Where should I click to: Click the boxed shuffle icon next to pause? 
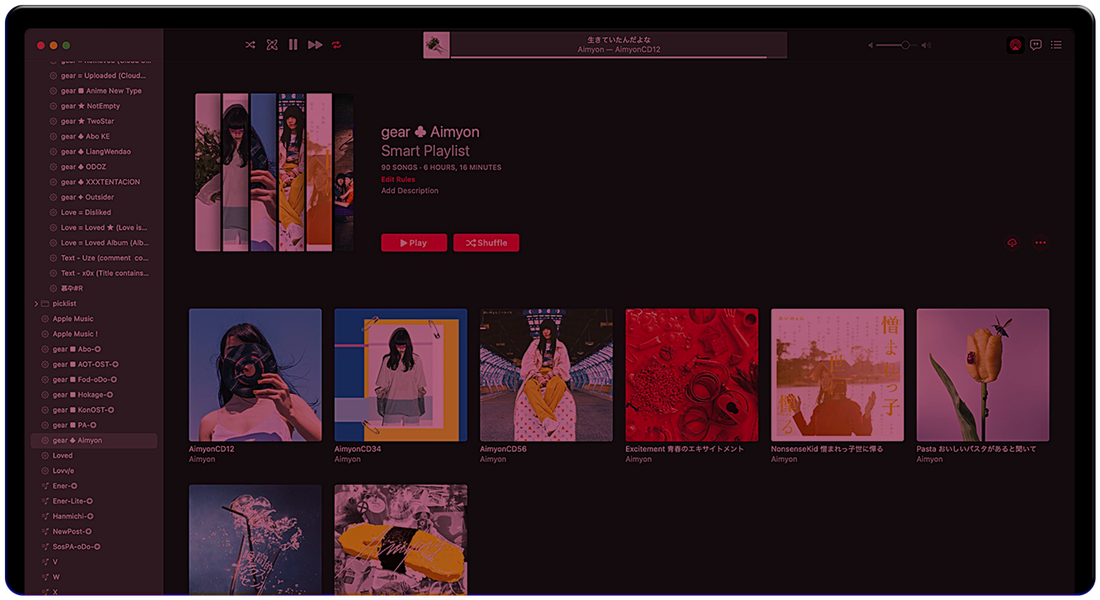[x=272, y=45]
